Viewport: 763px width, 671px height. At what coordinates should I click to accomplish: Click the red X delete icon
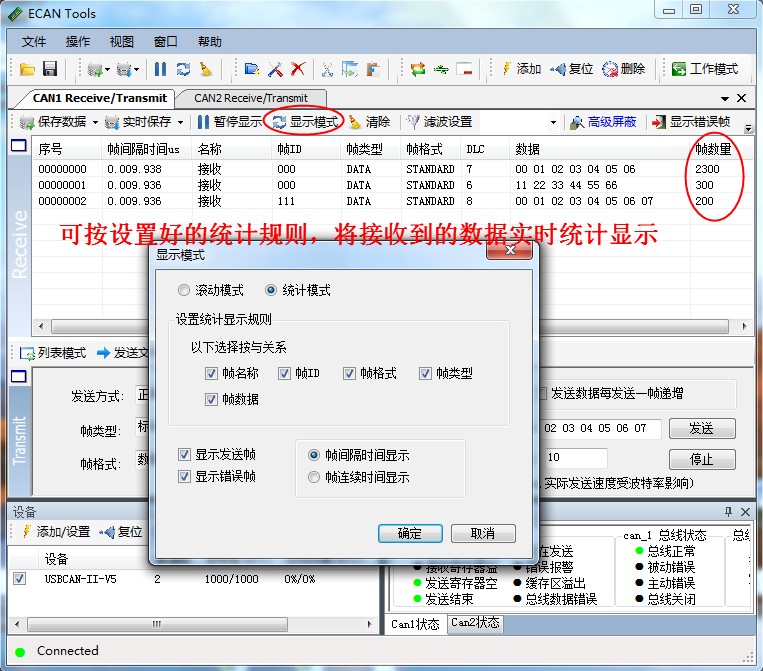[x=297, y=69]
